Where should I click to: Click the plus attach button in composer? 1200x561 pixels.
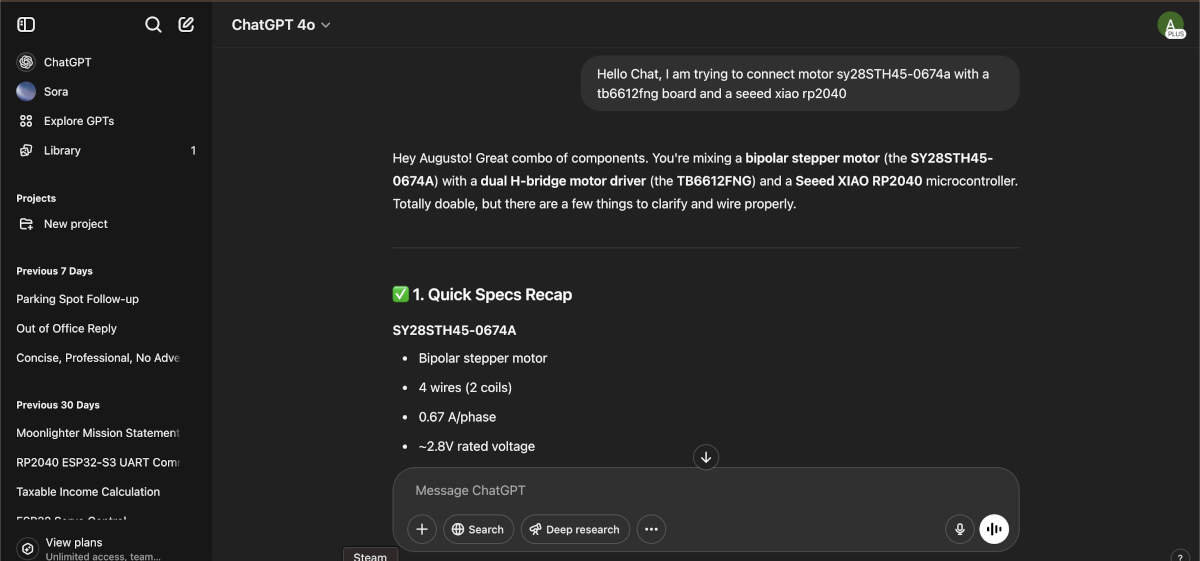point(422,529)
